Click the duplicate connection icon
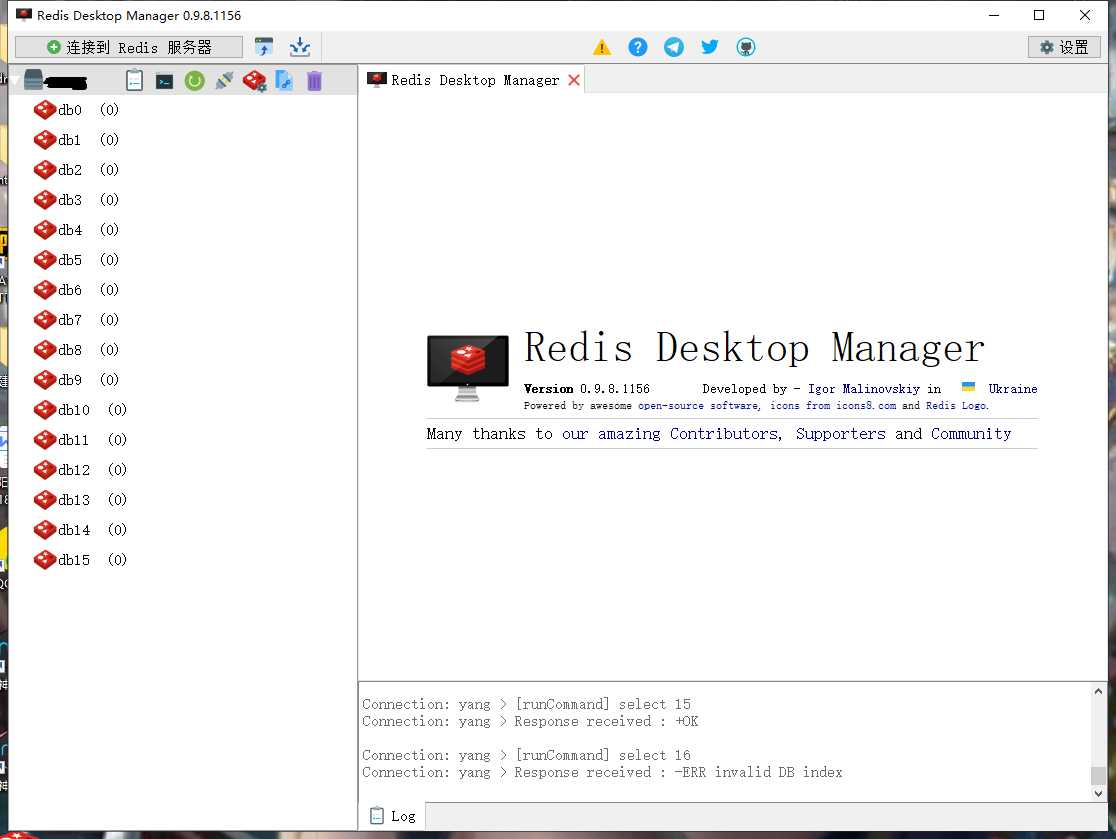 click(284, 80)
